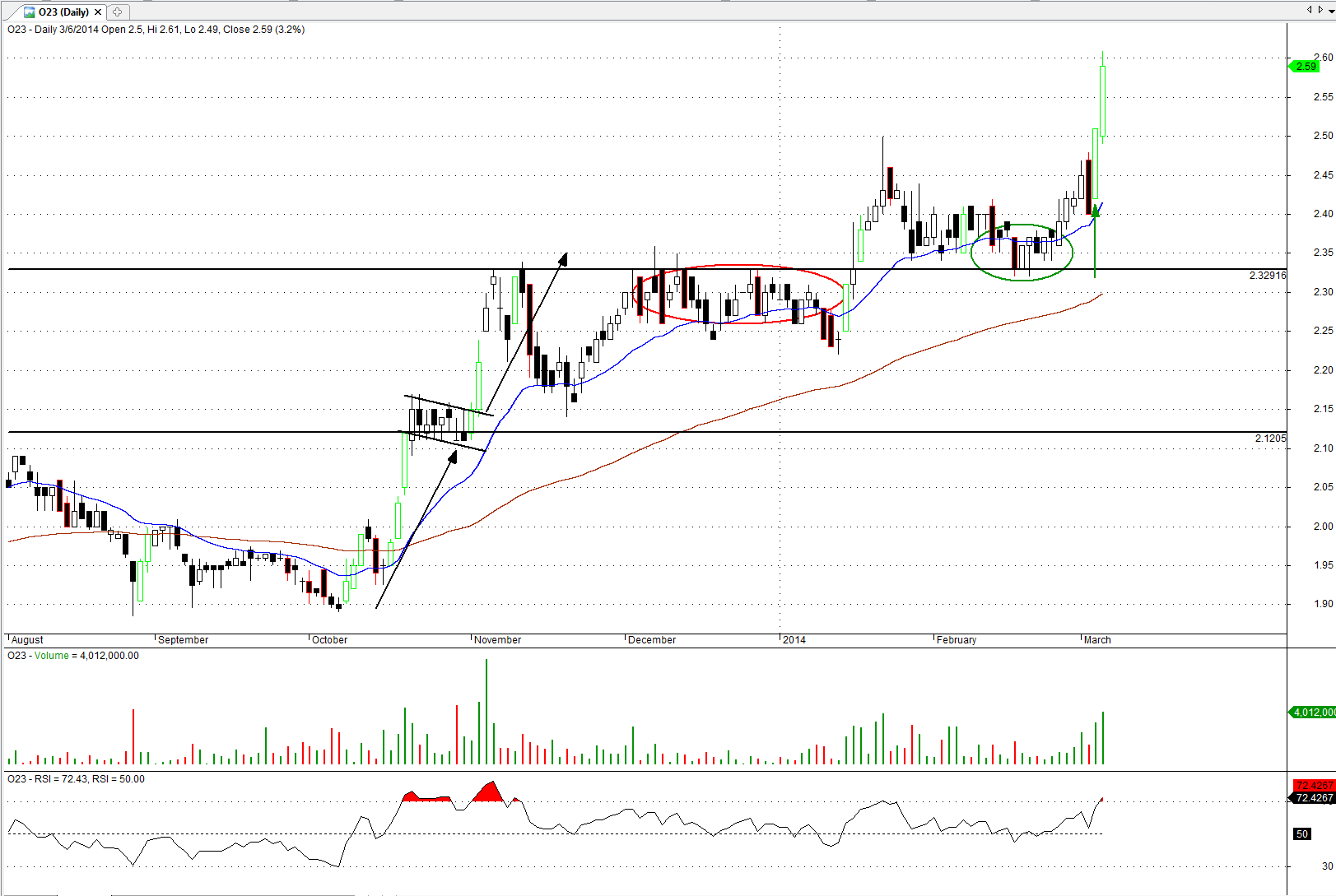Add a new chart tab
The width and height of the screenshot is (1336, 896).
click(117, 12)
